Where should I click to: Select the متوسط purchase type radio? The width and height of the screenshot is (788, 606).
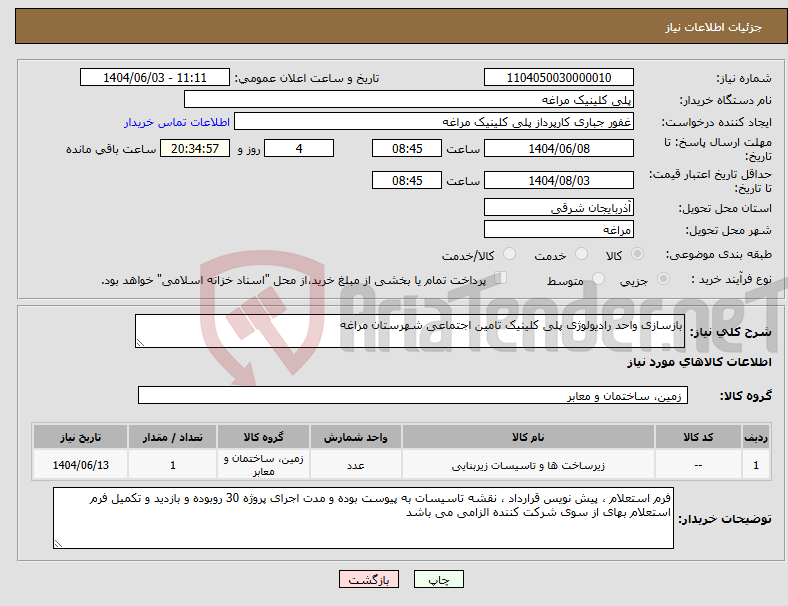coord(599,278)
